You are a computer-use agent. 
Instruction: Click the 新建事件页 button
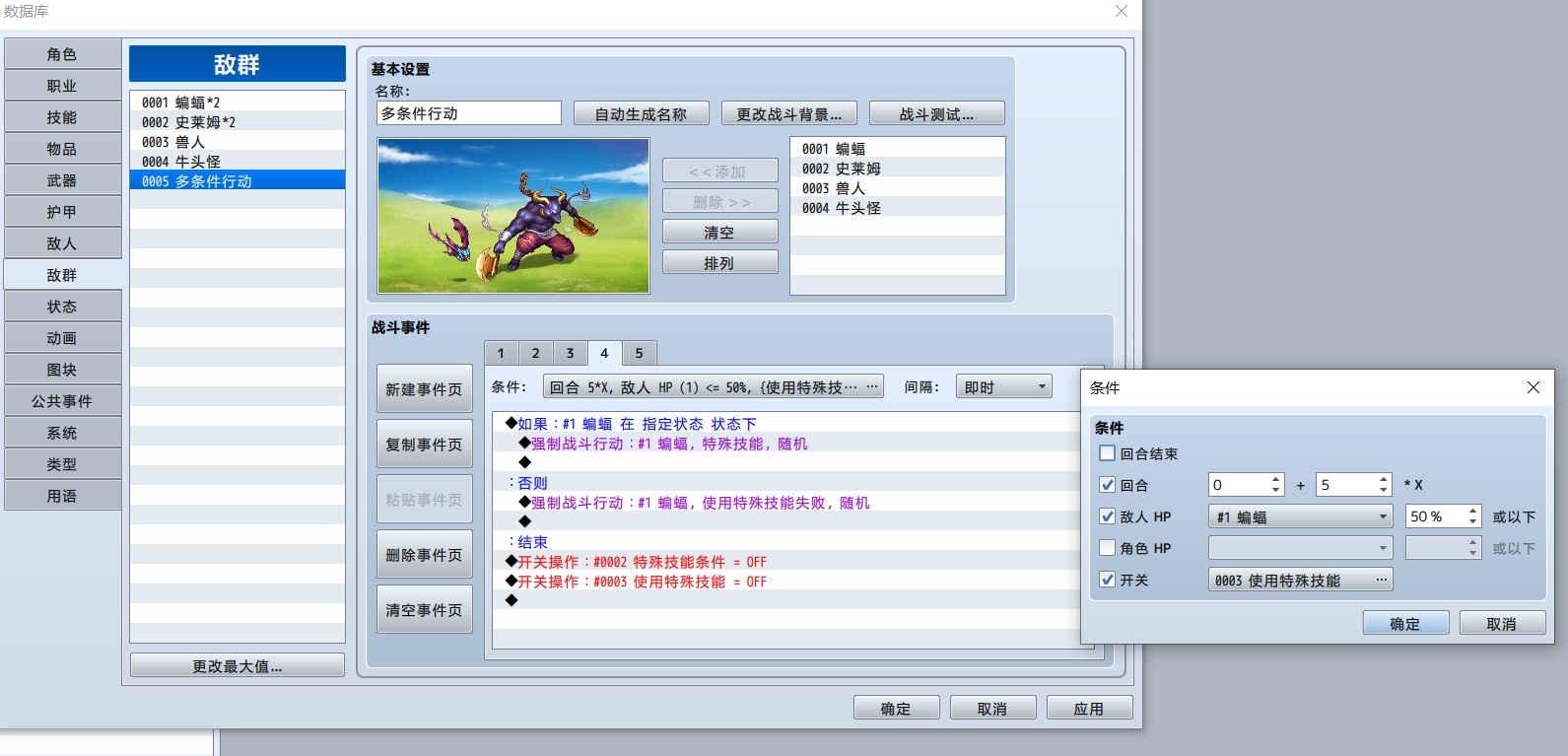(424, 389)
